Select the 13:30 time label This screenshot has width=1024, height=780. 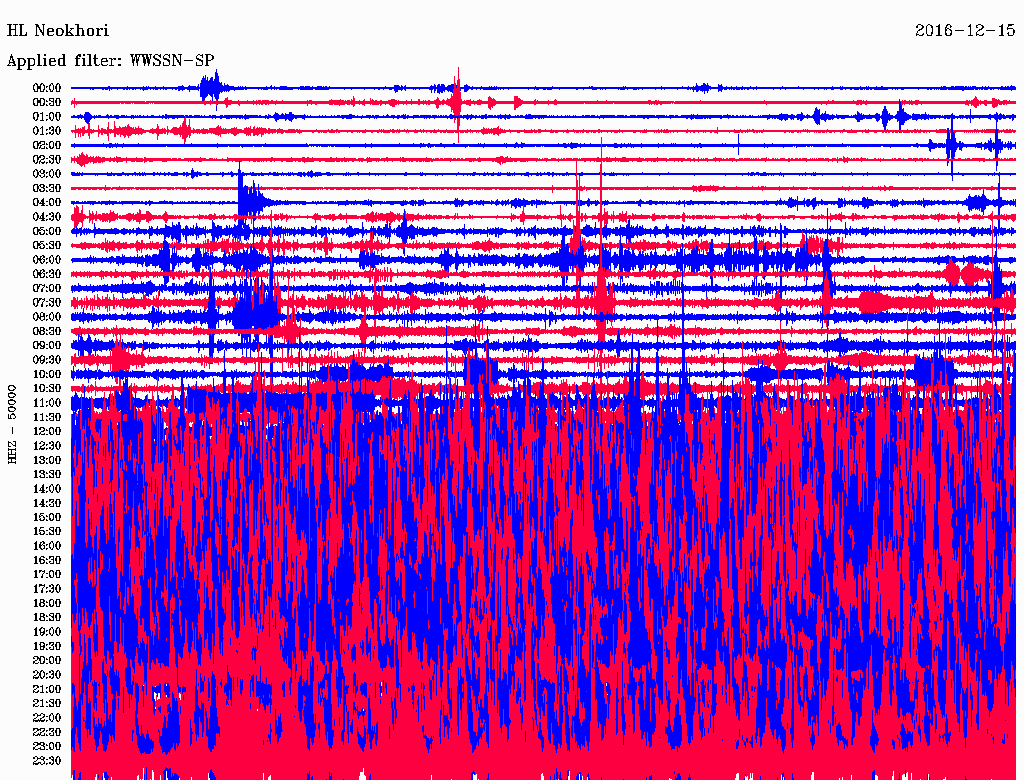47,474
